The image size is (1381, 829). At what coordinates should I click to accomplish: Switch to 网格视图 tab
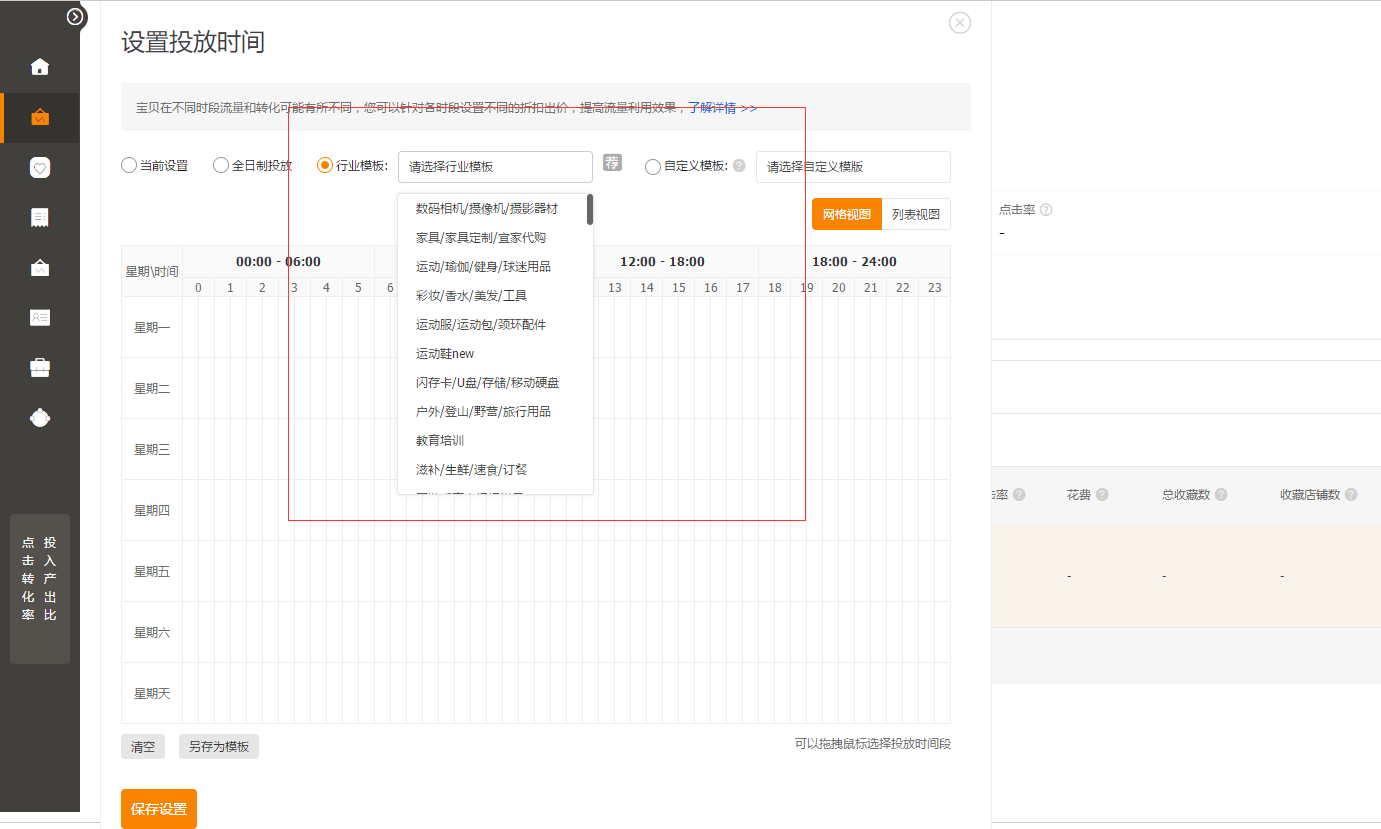coord(846,214)
